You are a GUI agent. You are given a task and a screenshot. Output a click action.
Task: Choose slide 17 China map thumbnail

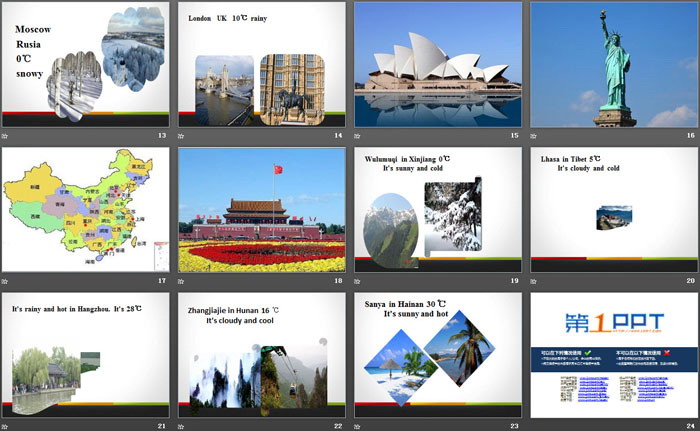[86, 210]
